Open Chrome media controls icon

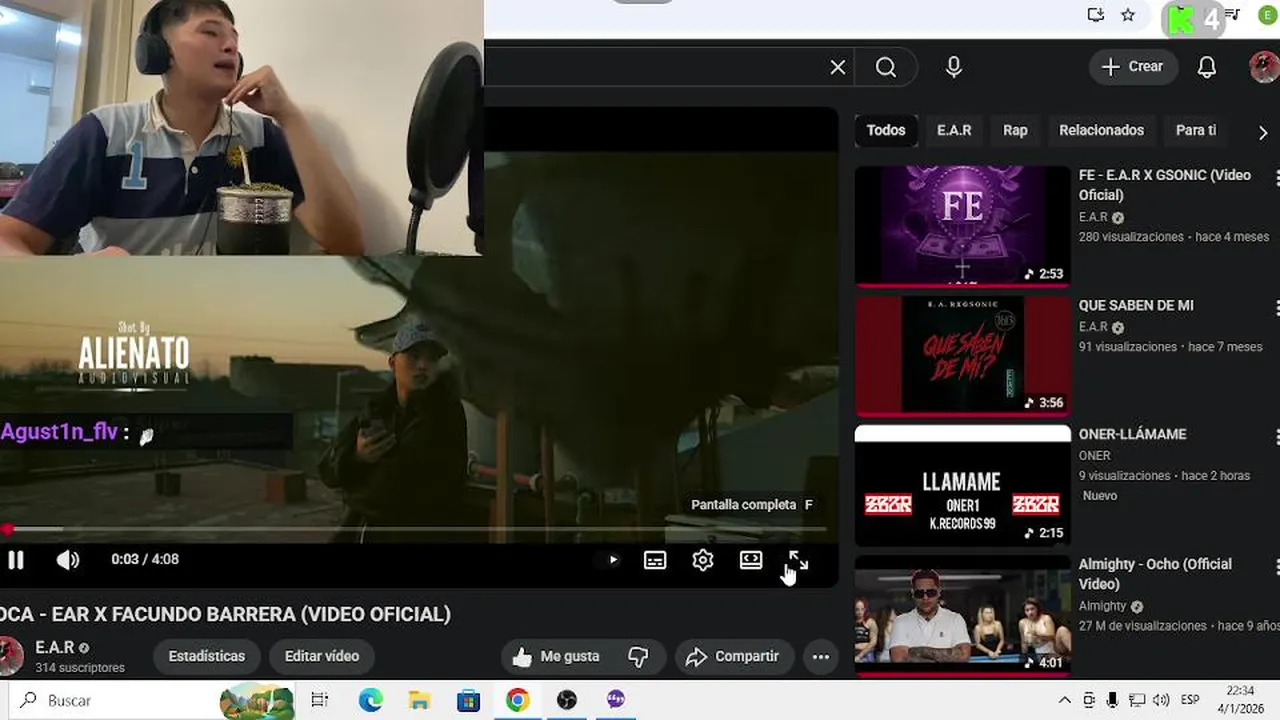pos(1233,15)
